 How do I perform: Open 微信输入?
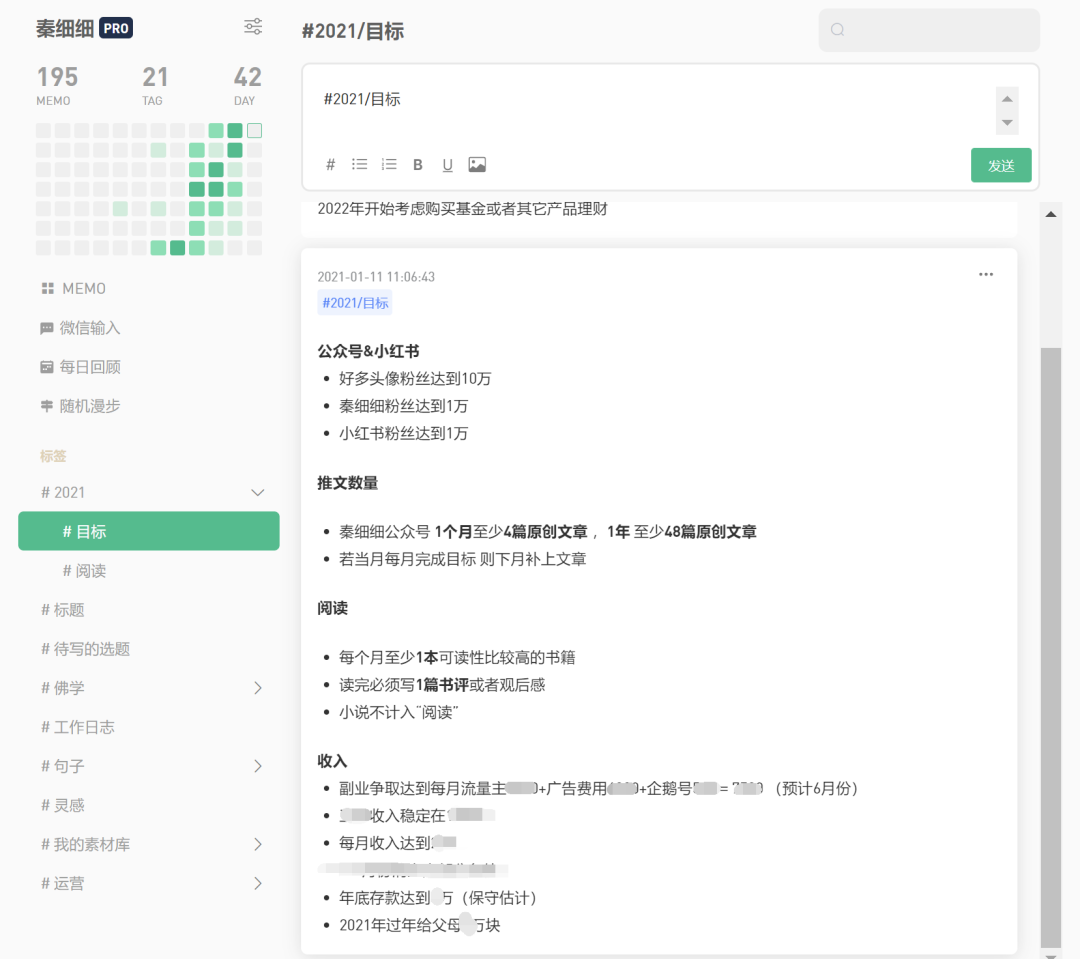(81, 328)
